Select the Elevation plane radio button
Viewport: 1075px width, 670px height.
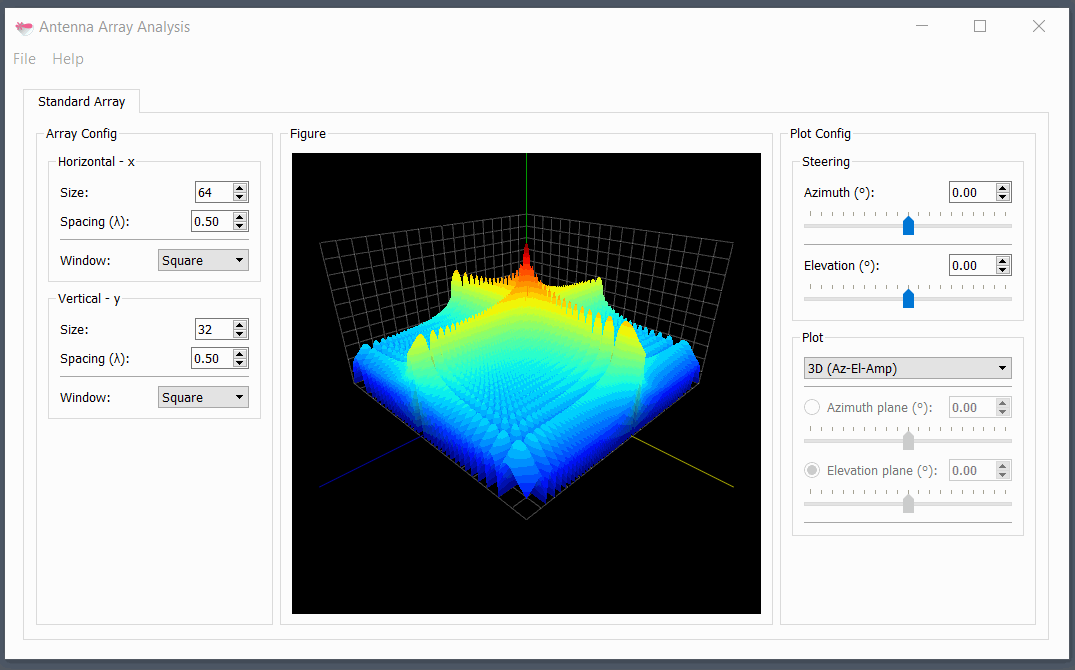(812, 470)
